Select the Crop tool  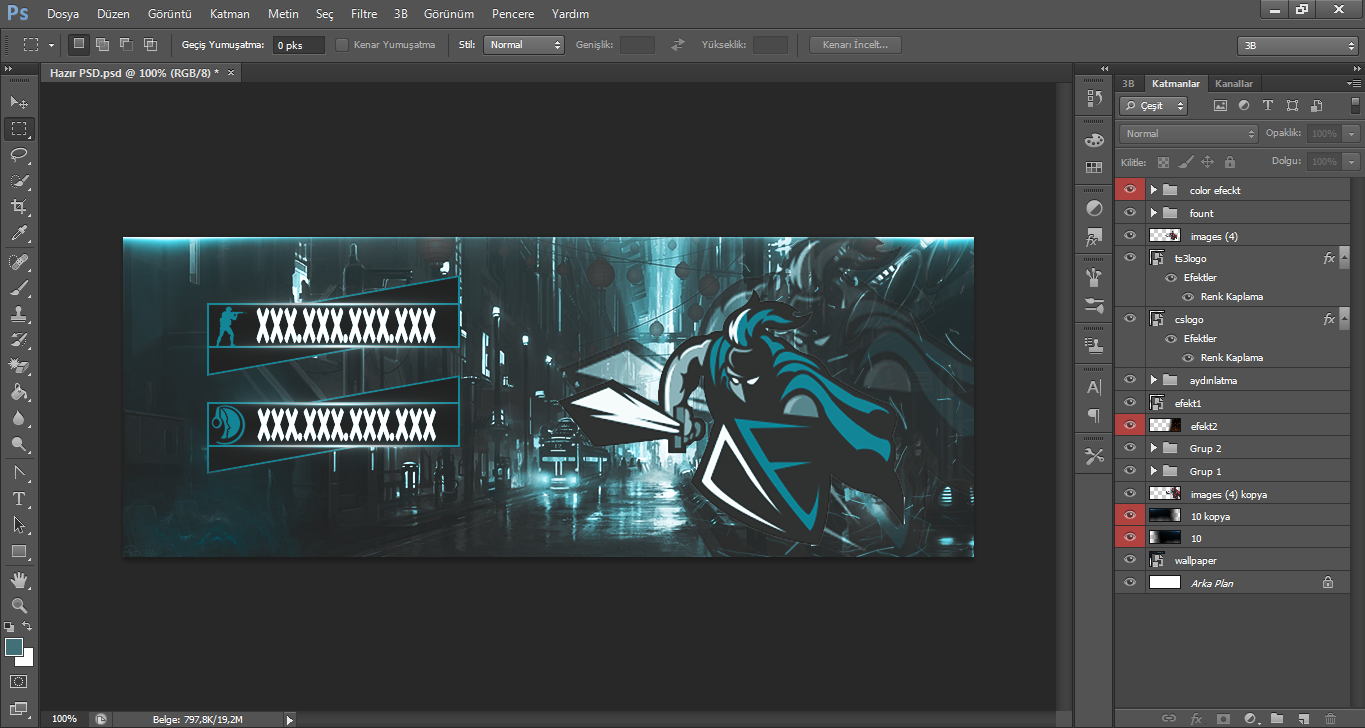point(19,206)
